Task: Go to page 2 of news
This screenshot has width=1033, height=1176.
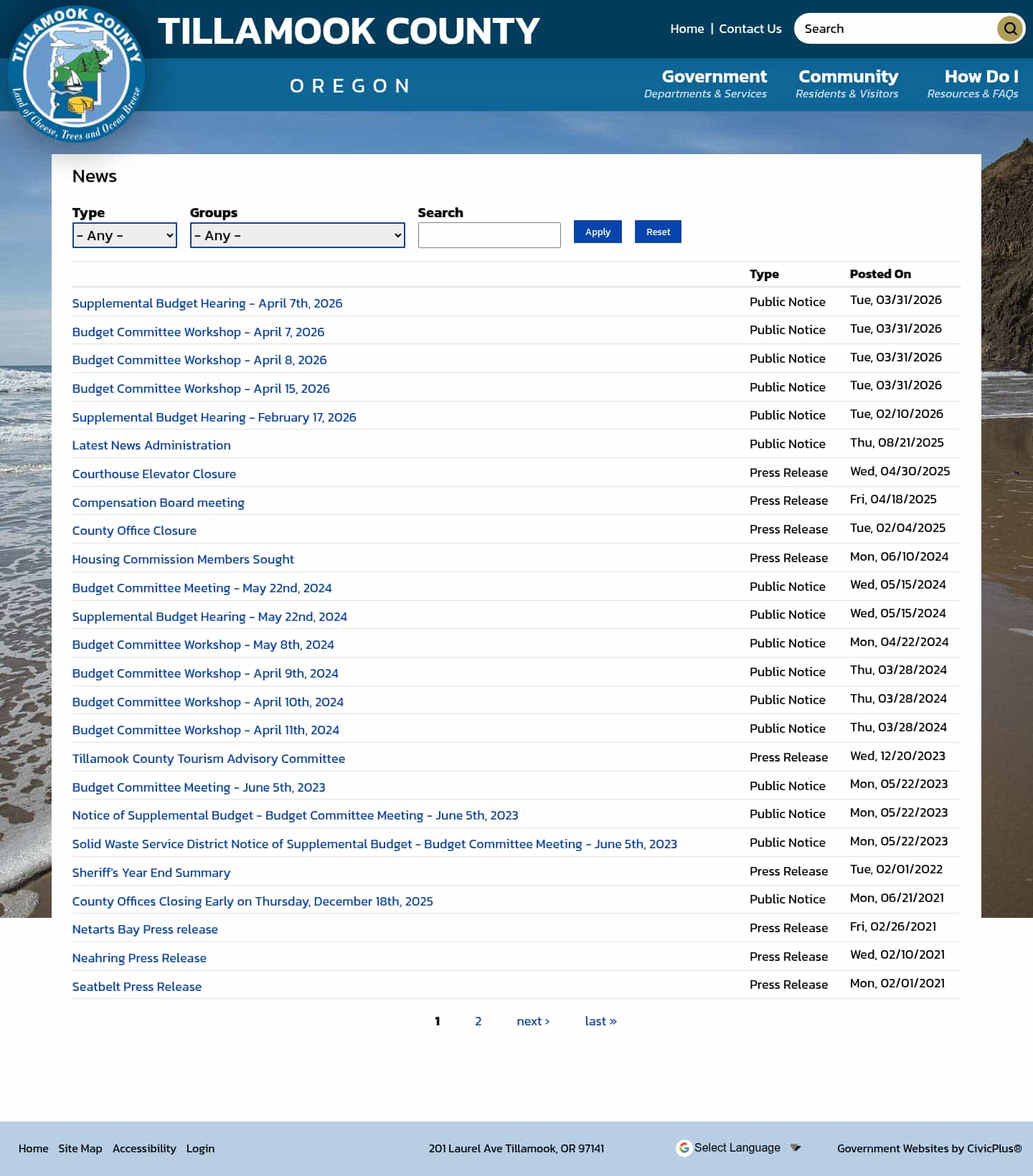Action: (478, 1021)
